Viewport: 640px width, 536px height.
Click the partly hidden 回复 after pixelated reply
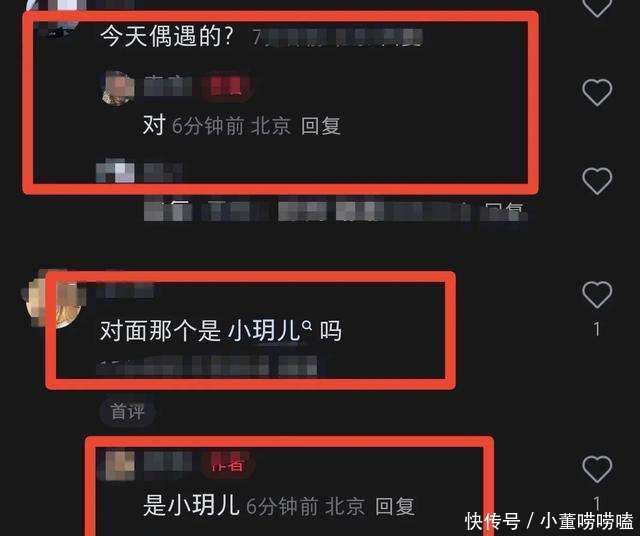pos(504,211)
